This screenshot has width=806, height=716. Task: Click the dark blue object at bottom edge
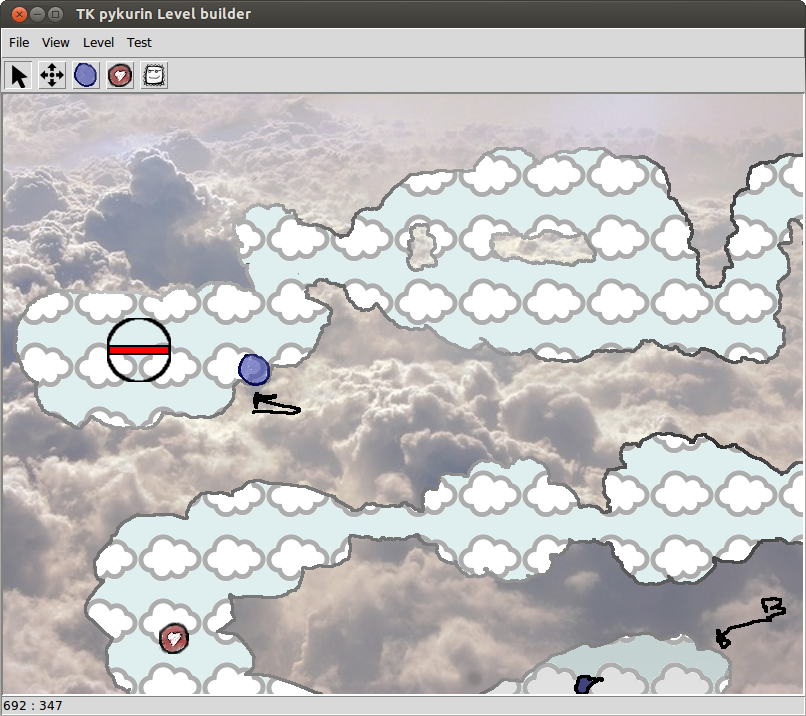point(585,685)
